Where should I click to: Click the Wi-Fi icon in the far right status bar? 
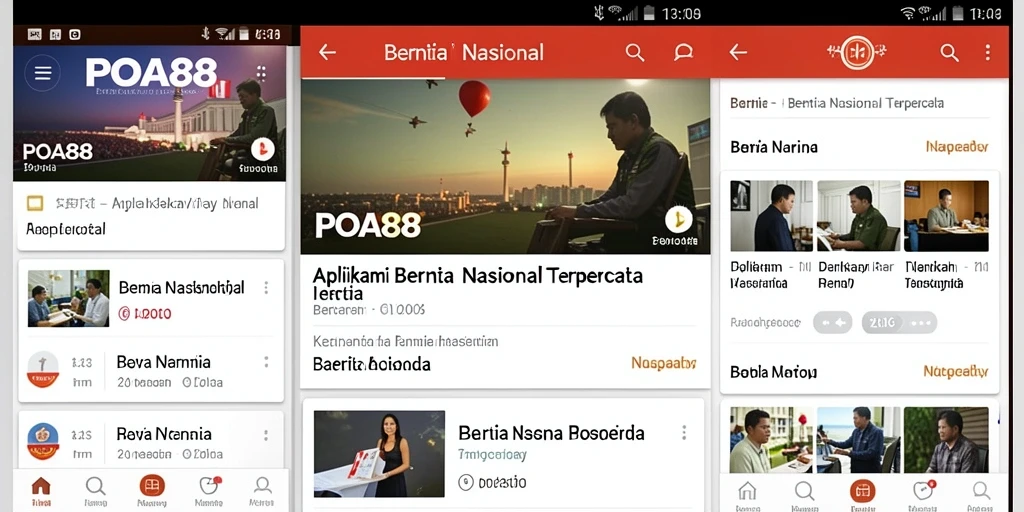pos(908,12)
